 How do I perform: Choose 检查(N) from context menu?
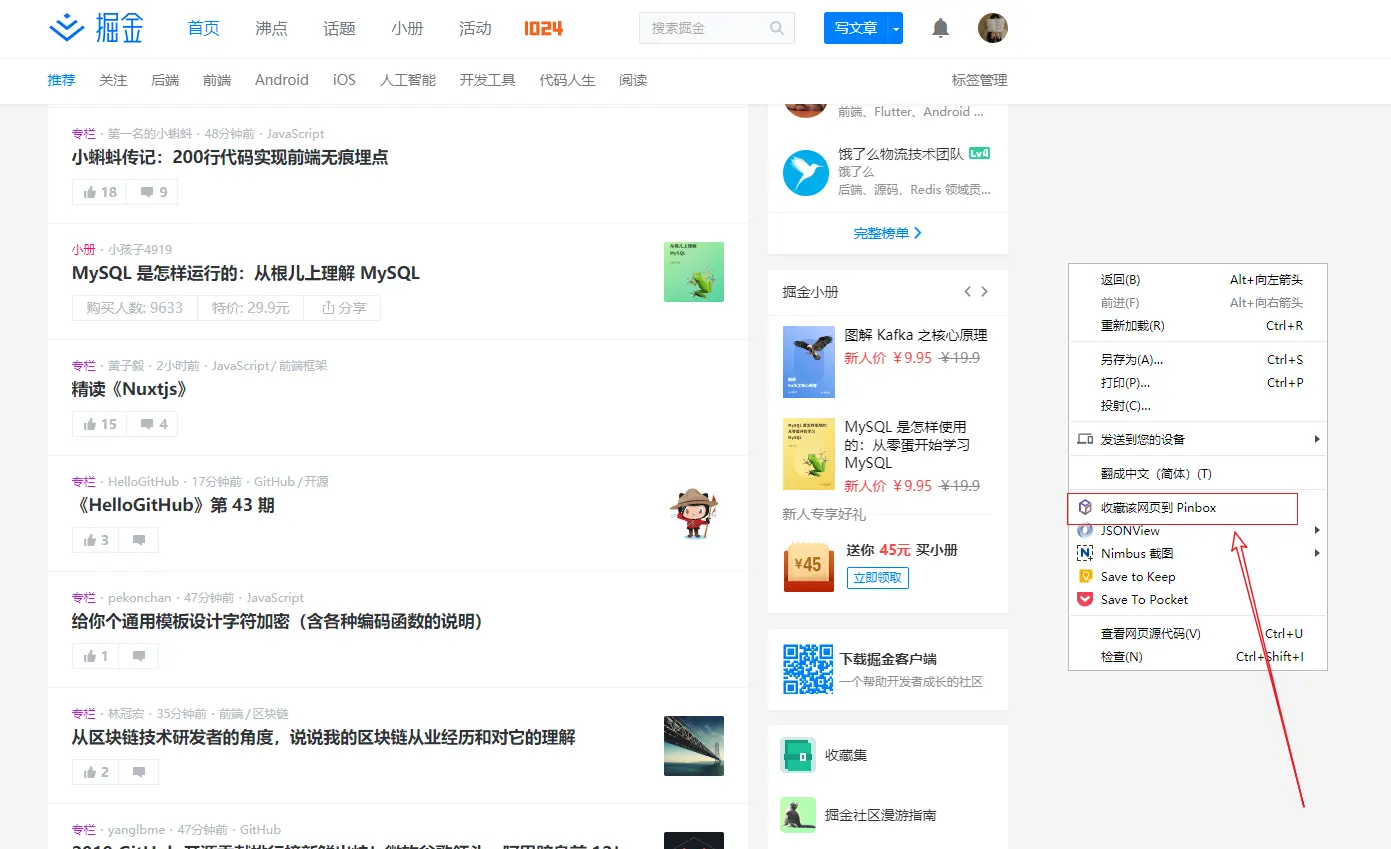point(1198,657)
